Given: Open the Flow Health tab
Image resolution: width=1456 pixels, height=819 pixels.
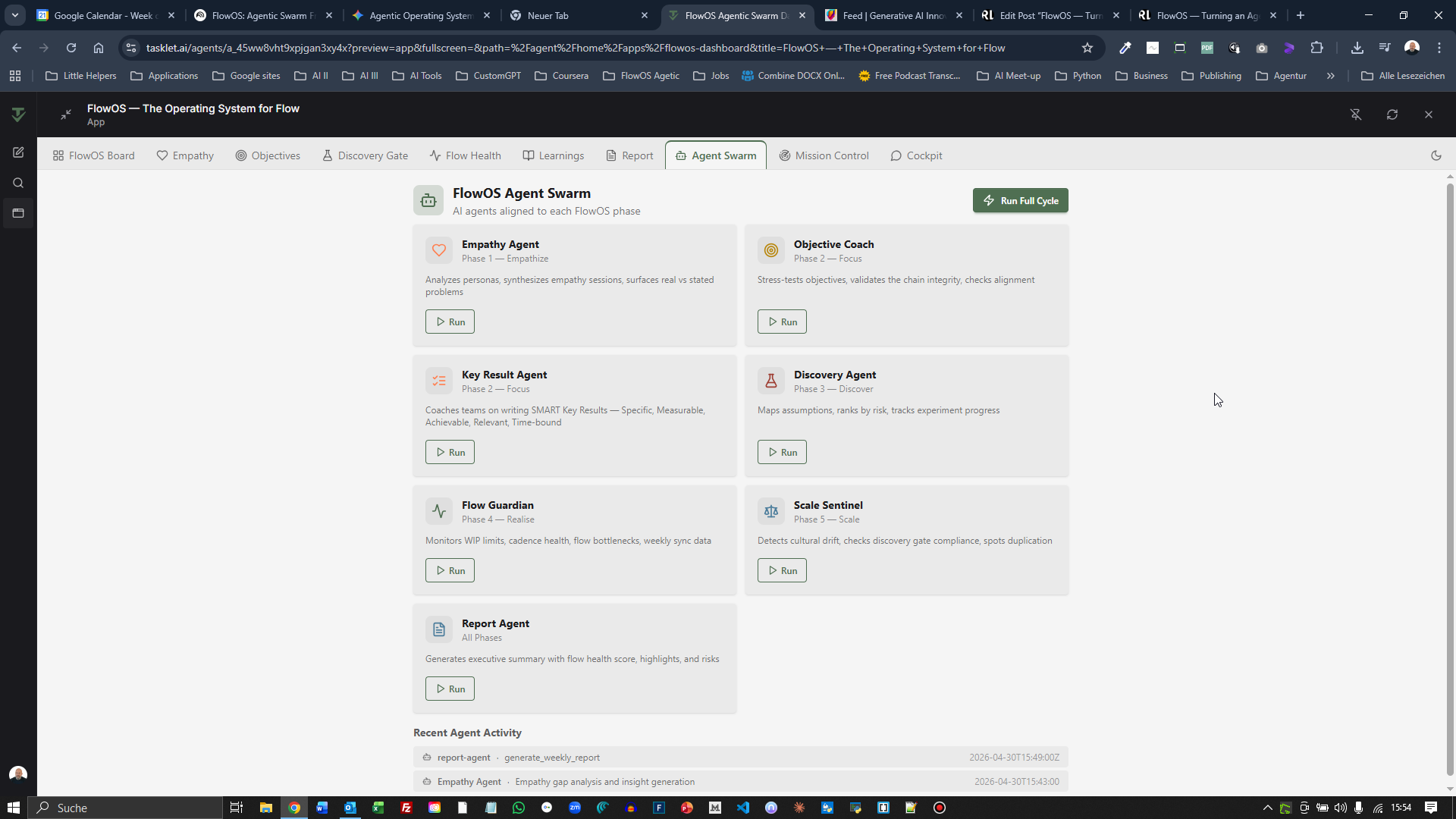Looking at the screenshot, I should click(465, 155).
